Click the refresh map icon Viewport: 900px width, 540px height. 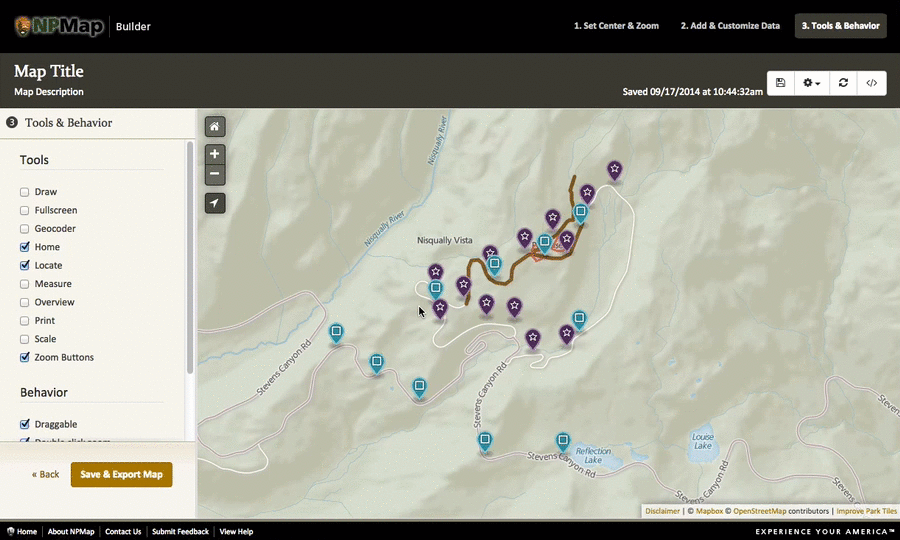tap(843, 83)
